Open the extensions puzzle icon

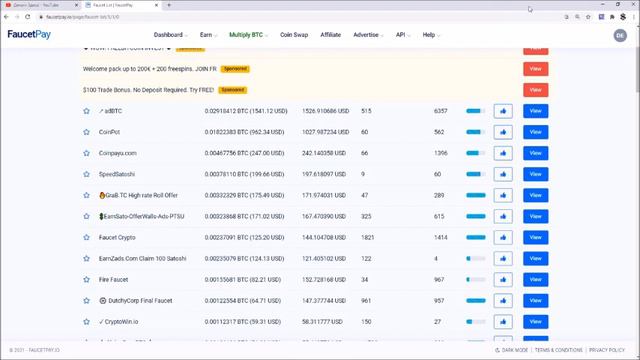pyautogui.click(x=612, y=17)
